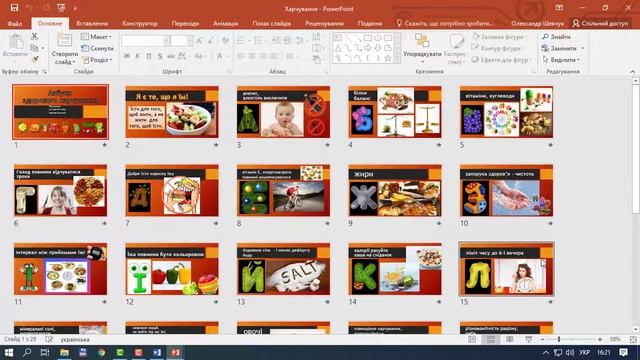
Task: Copy using the clipboard copy icon
Action: coord(34,48)
